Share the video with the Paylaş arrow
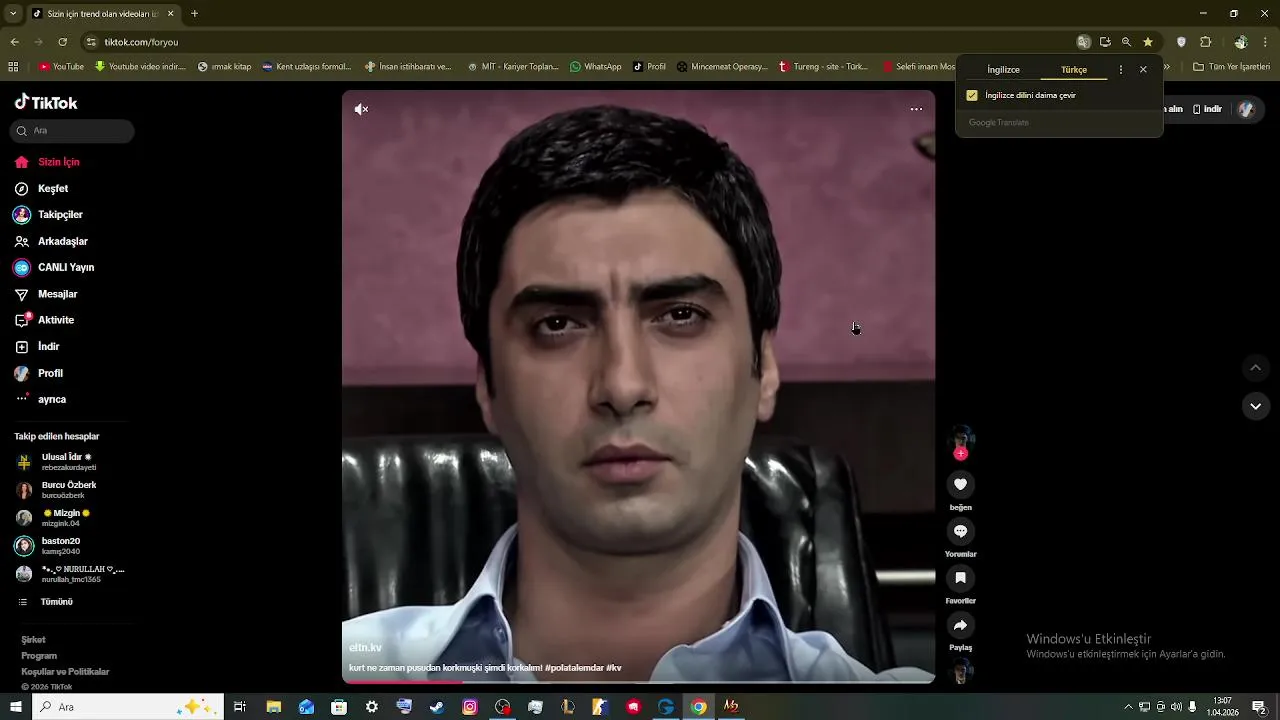1280x720 pixels. 960,625
